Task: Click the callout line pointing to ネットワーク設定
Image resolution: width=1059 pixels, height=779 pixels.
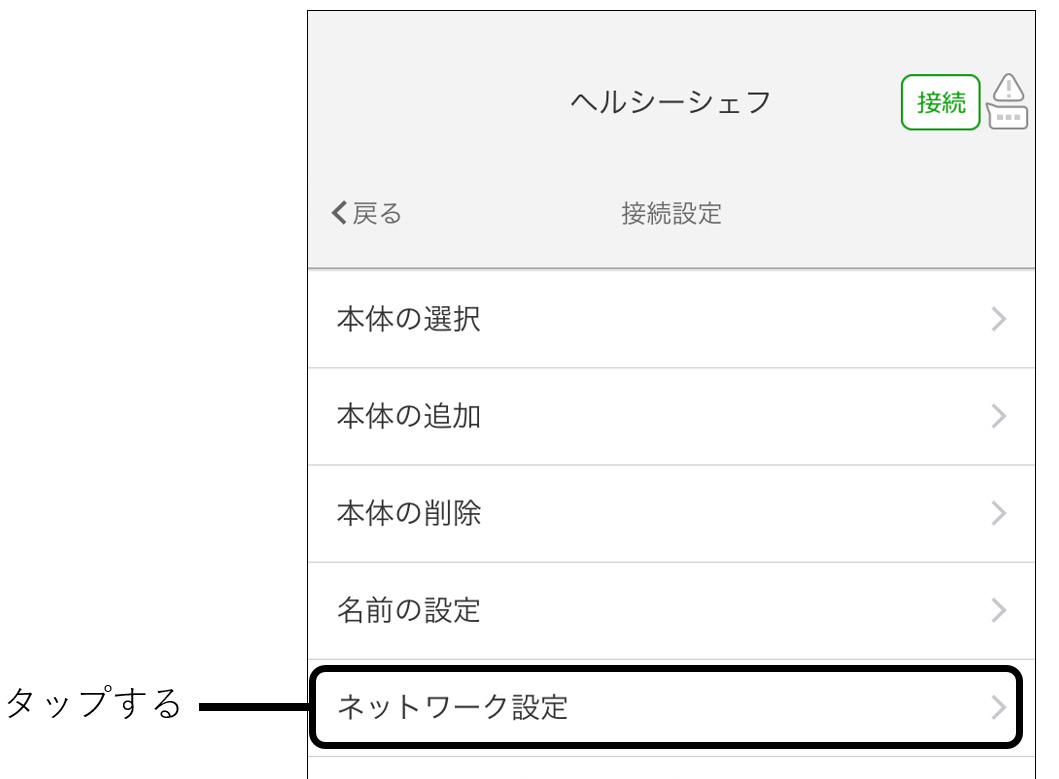Action: 254,708
